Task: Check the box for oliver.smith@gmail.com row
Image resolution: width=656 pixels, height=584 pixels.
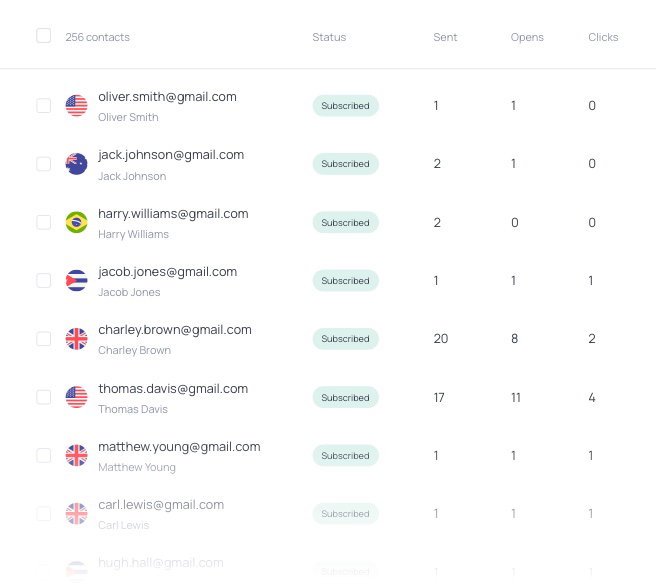Action: [x=44, y=106]
